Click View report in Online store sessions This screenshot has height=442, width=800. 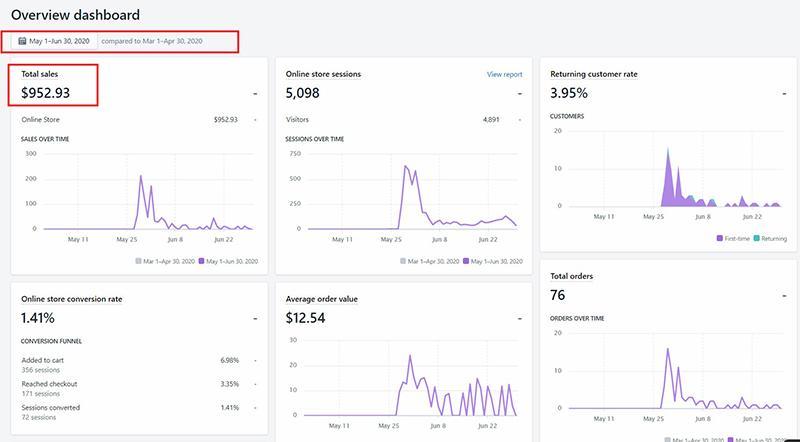click(504, 74)
